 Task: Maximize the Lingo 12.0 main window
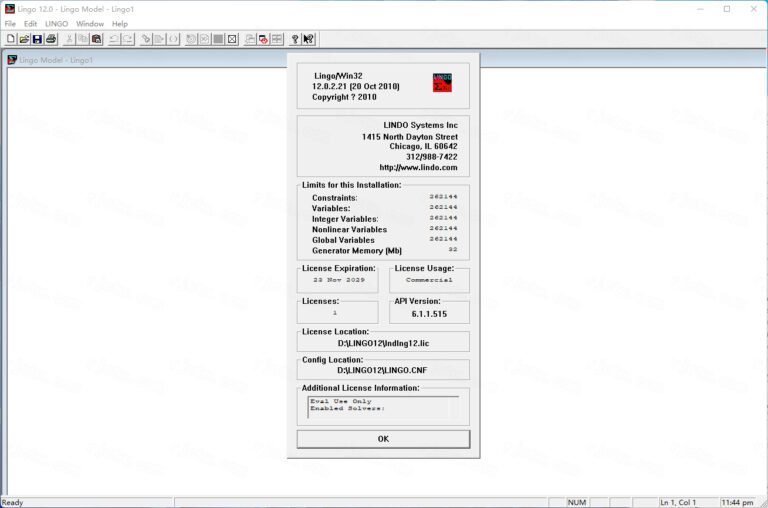727,9
